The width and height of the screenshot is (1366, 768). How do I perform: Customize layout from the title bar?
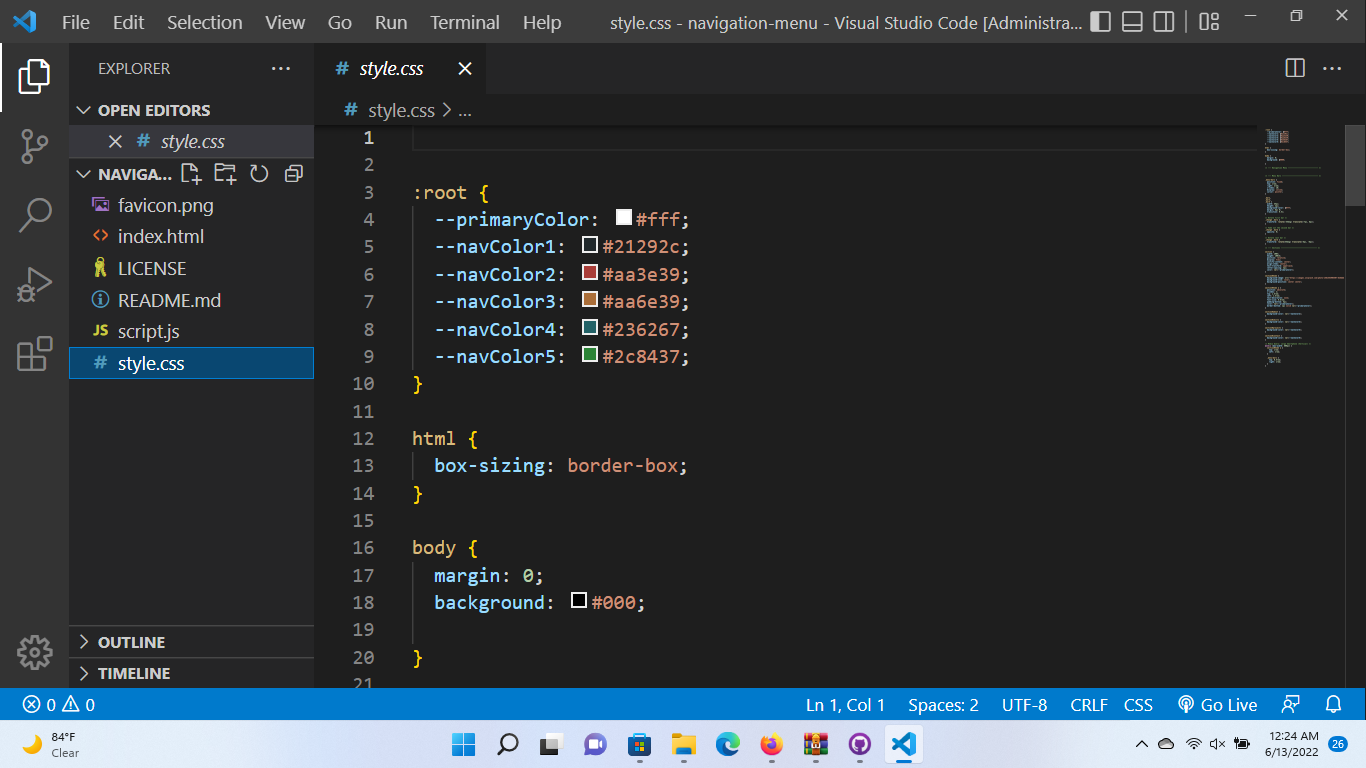(1209, 22)
